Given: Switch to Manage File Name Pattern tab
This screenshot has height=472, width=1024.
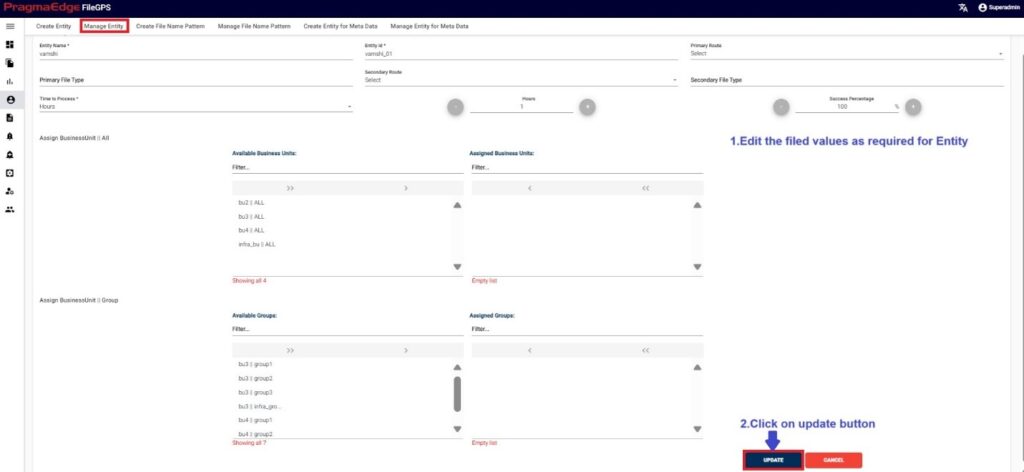Looking at the screenshot, I should click(x=254, y=26).
